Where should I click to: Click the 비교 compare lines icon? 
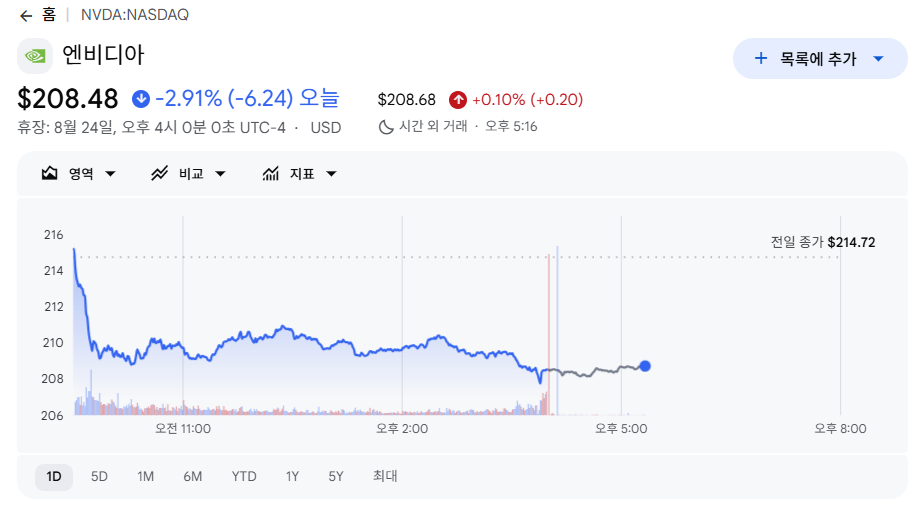[x=159, y=174]
